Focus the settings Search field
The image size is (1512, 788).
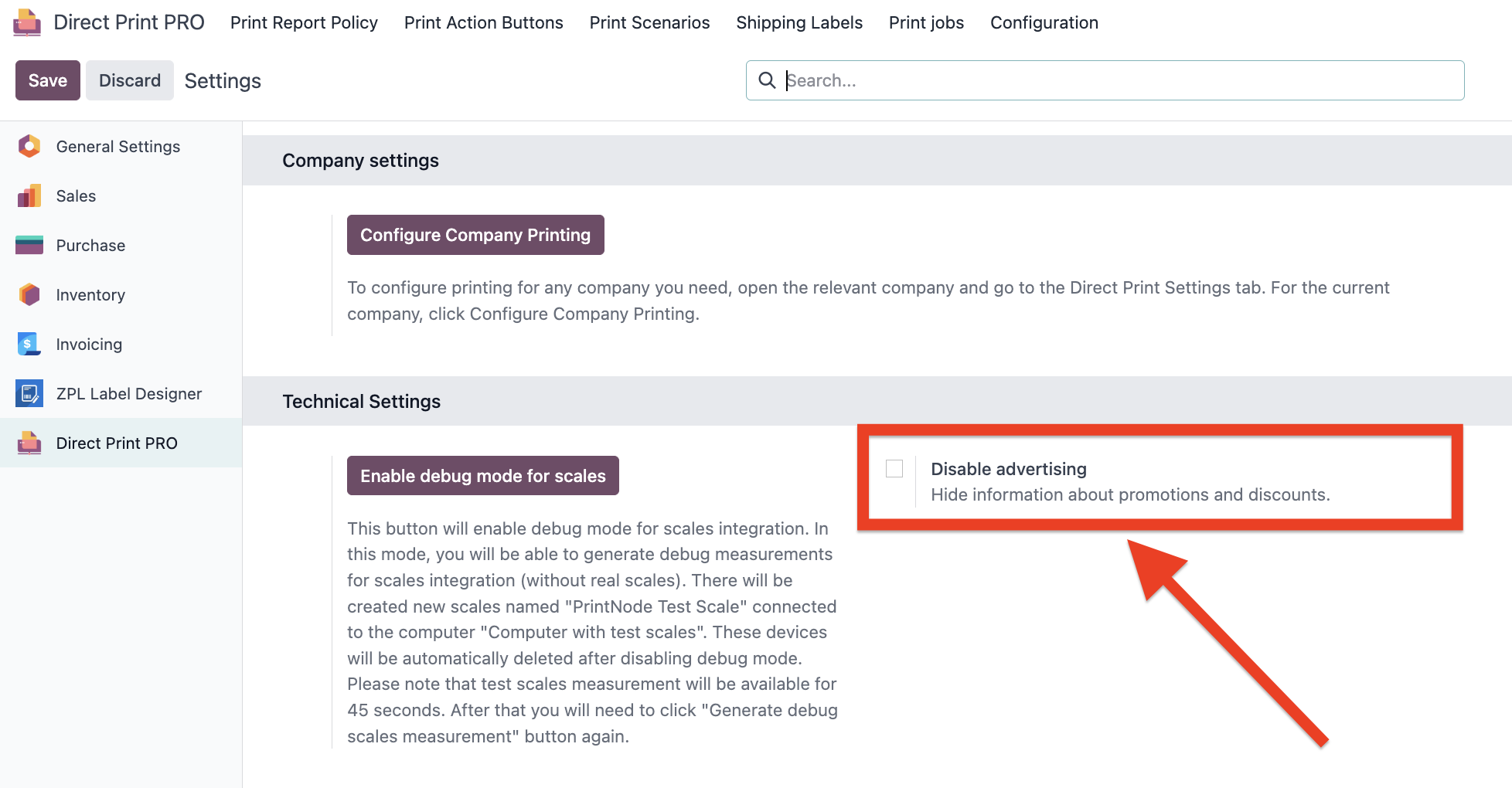coord(1105,80)
